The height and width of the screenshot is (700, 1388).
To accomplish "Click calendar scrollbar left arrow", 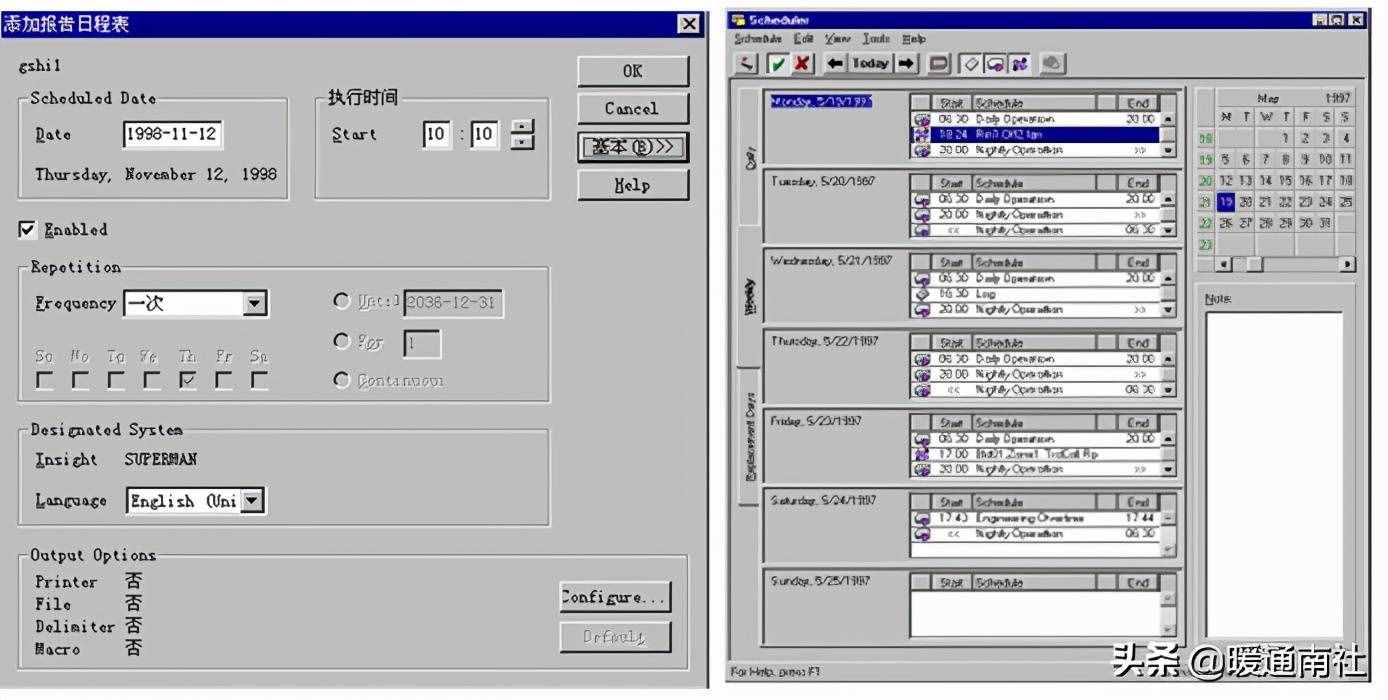I will coord(1225,264).
